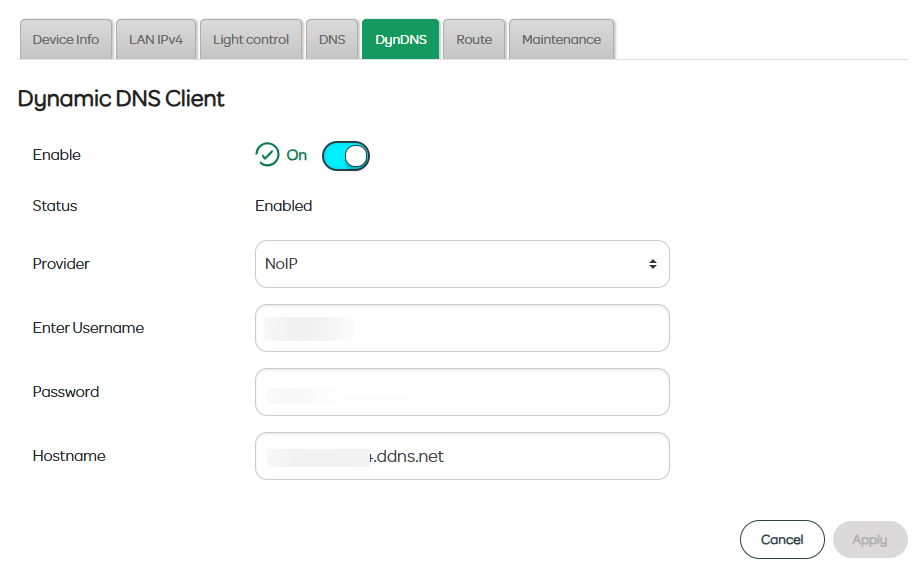Click the Apply button
This screenshot has width=919, height=572.
click(869, 539)
